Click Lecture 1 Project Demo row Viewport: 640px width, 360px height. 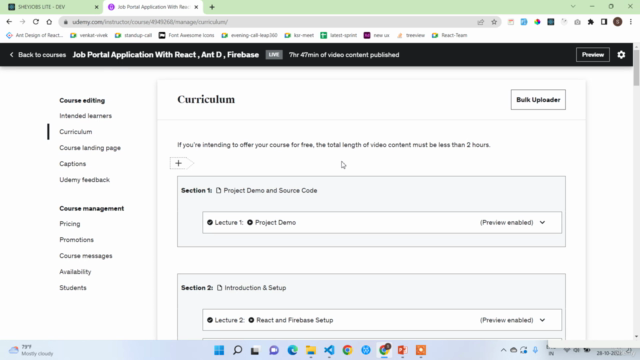(382, 222)
